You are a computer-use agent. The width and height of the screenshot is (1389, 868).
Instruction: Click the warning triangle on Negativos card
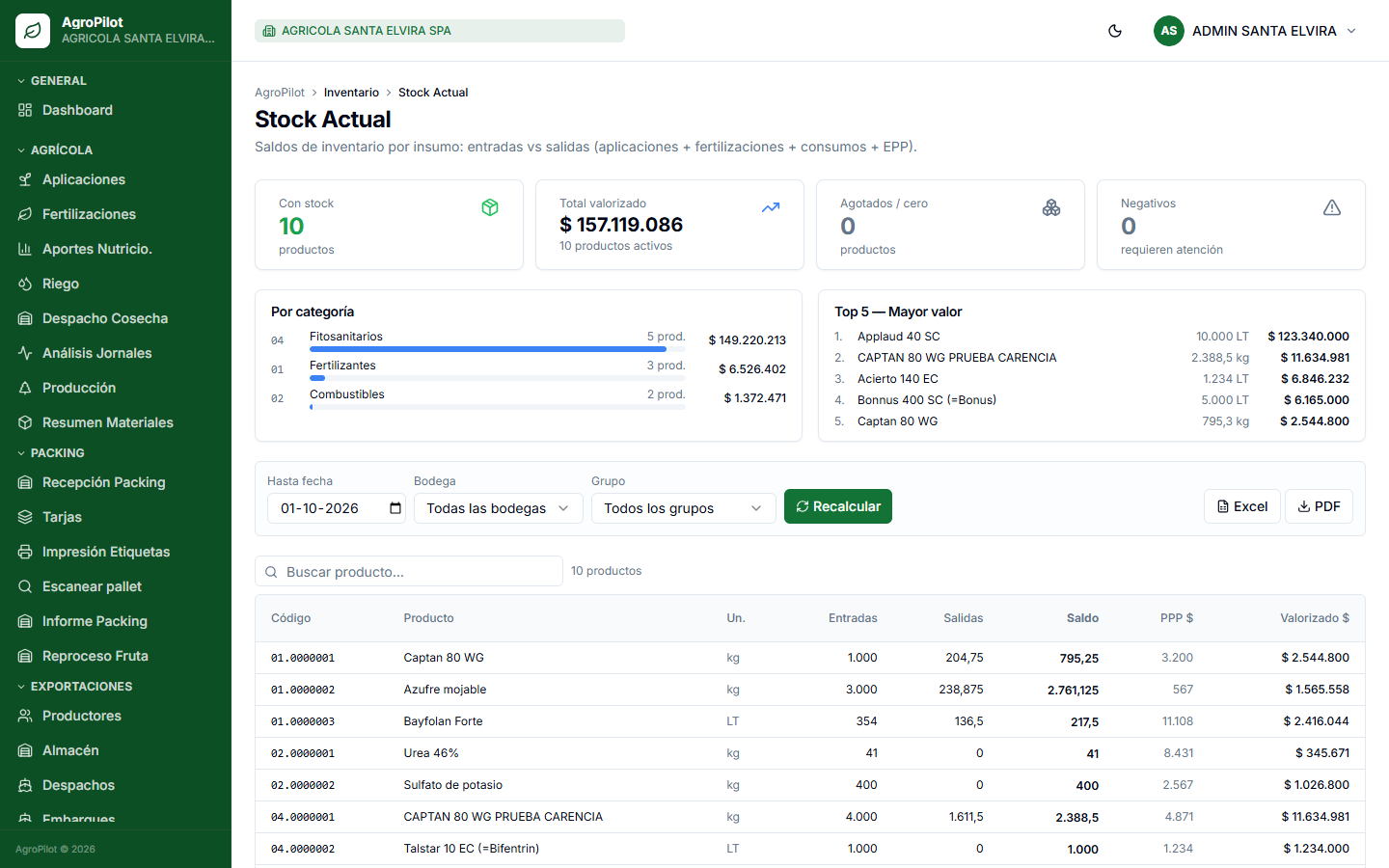pos(1332,207)
